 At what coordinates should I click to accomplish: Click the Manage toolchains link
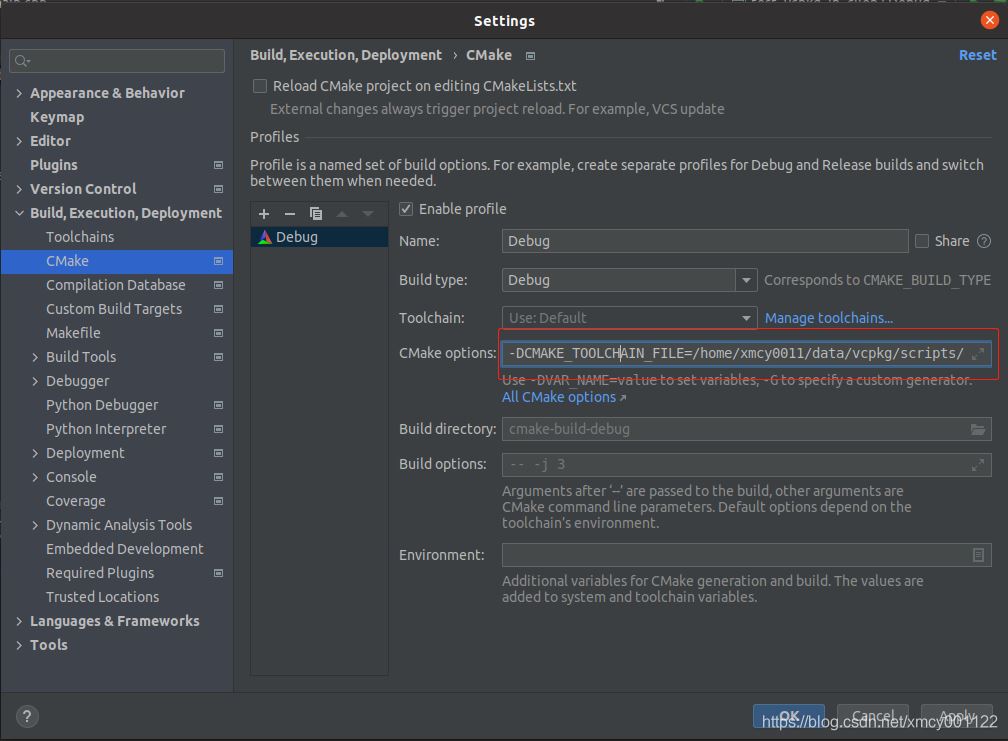point(828,318)
